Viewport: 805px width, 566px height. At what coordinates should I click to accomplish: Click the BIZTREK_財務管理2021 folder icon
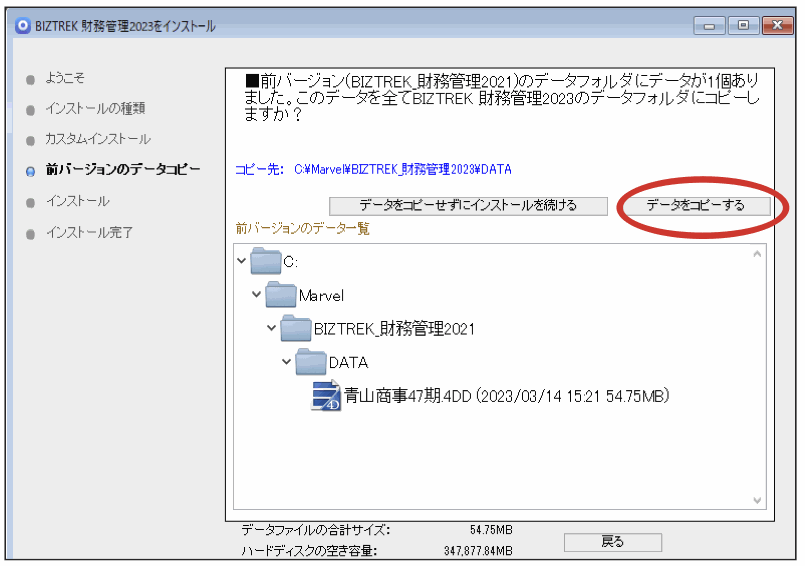pyautogui.click(x=296, y=329)
